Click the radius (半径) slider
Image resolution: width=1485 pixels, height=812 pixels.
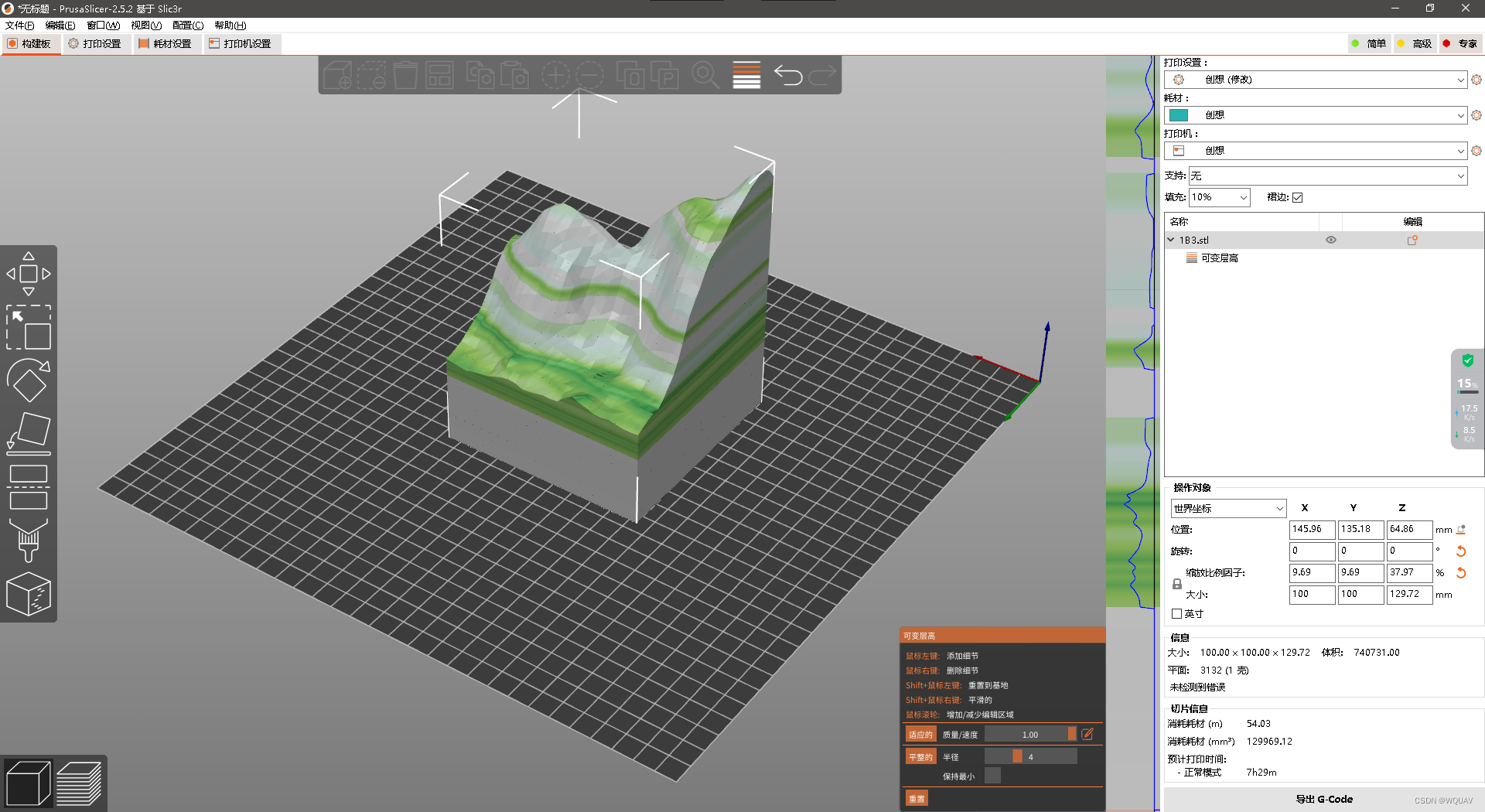point(1030,757)
